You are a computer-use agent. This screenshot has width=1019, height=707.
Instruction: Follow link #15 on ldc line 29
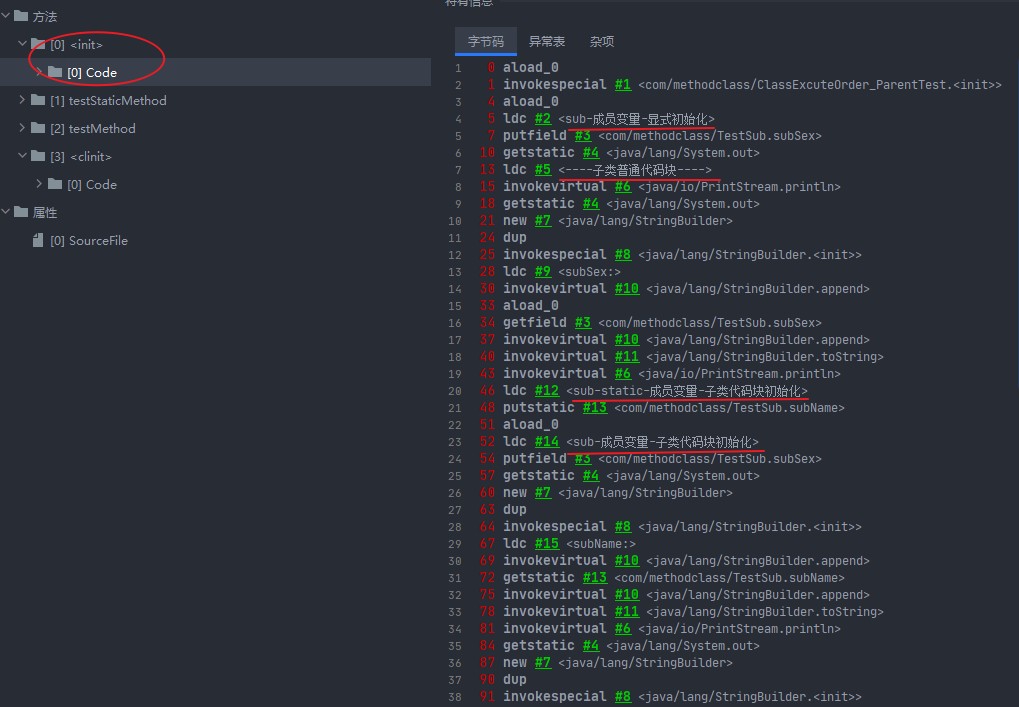point(547,543)
